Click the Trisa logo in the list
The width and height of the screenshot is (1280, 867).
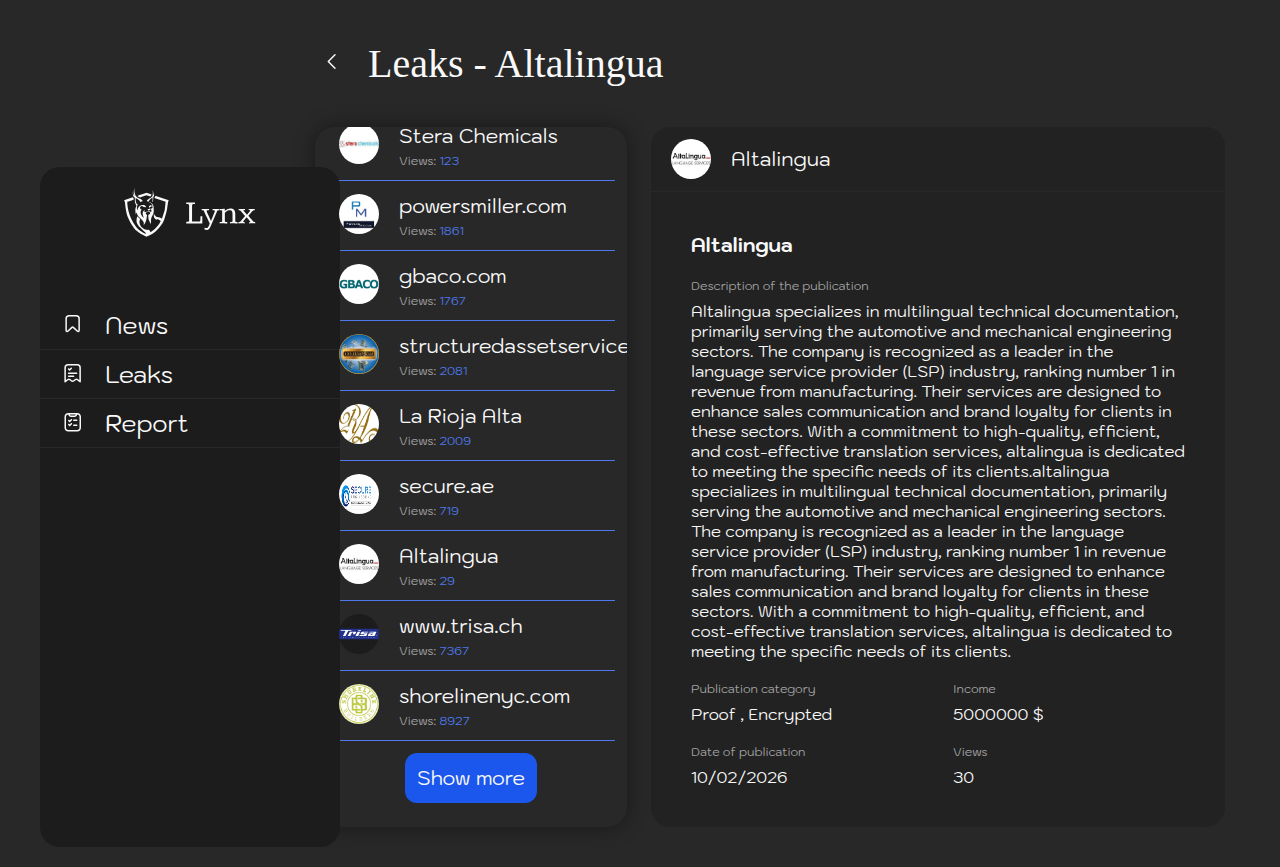[x=359, y=634]
